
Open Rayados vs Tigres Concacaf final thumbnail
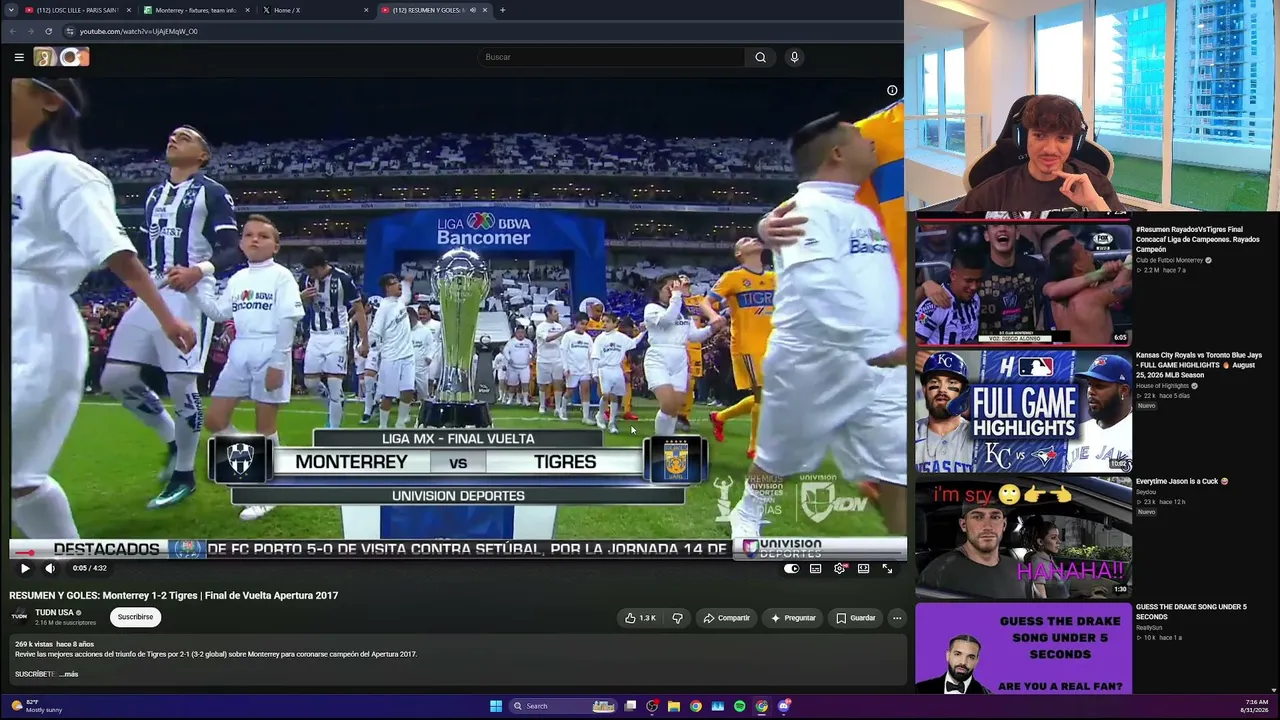coord(1023,283)
